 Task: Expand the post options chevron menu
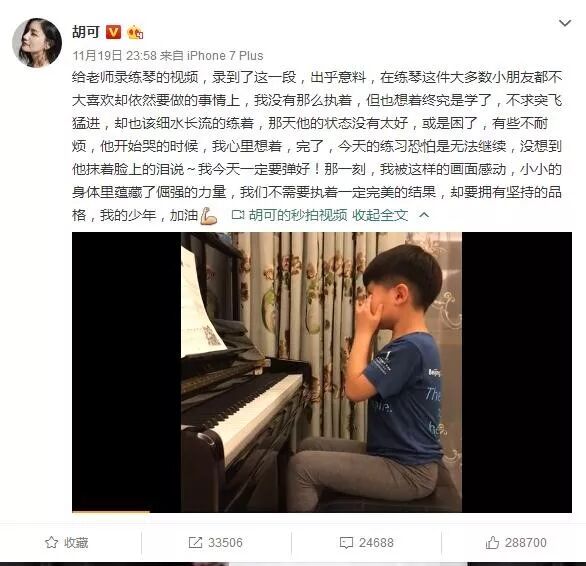click(565, 23)
